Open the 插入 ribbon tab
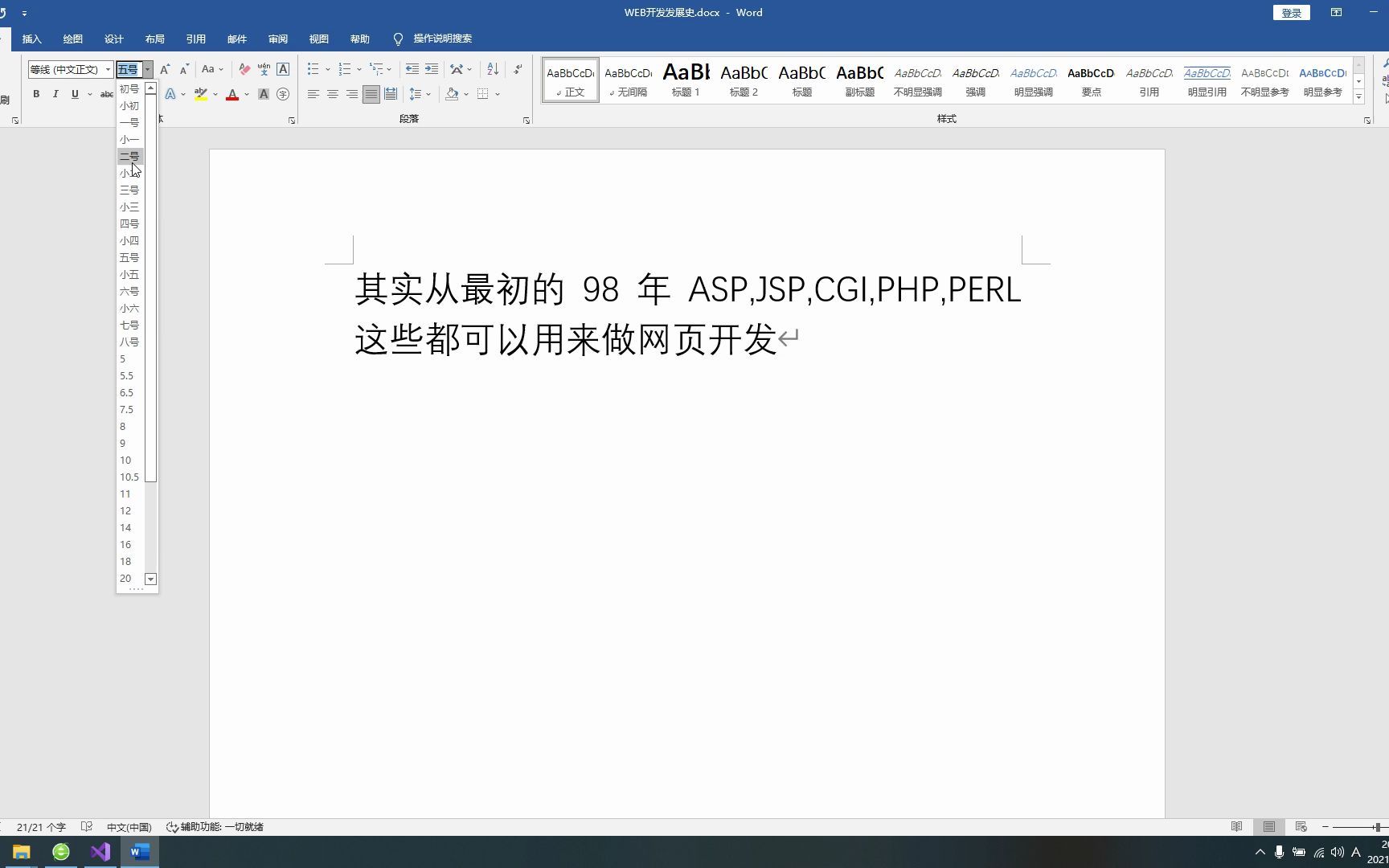 pyautogui.click(x=31, y=39)
